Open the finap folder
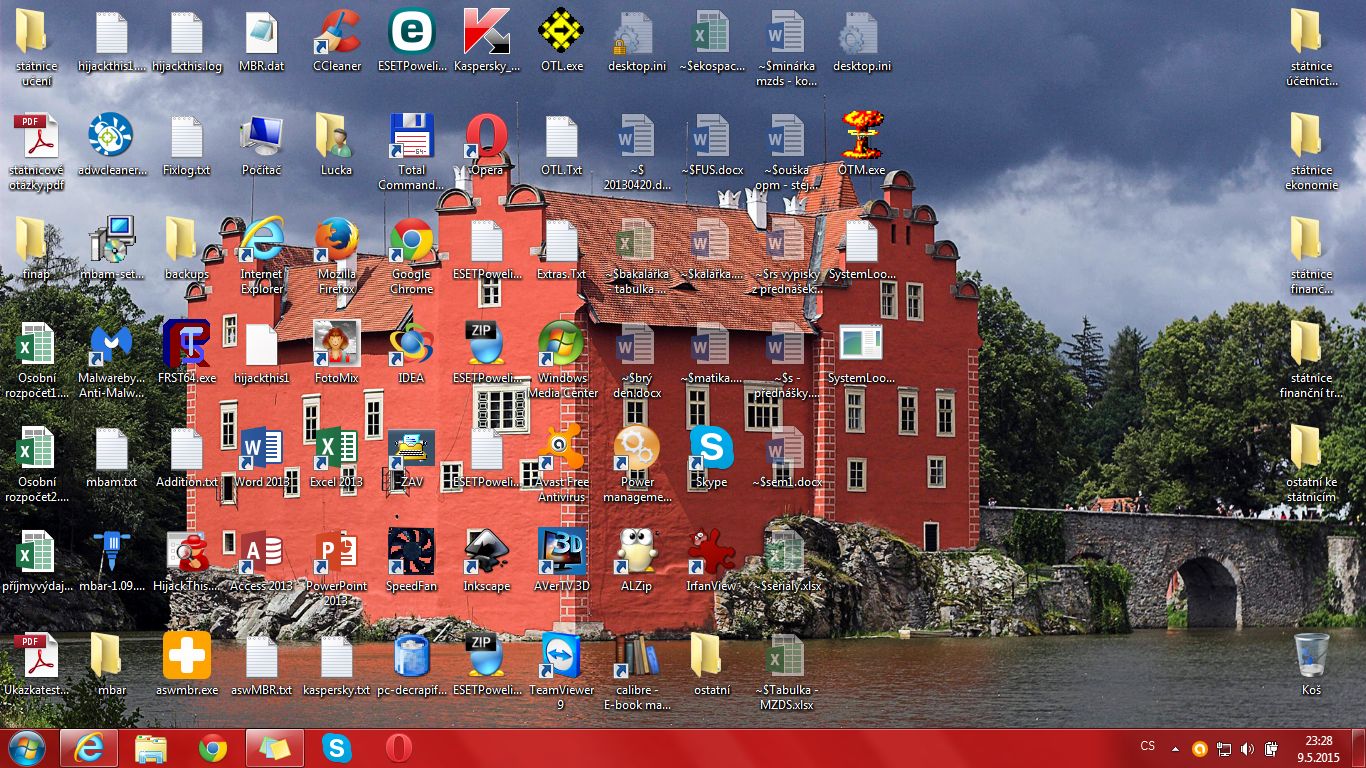Image resolution: width=1366 pixels, height=768 pixels. [x=37, y=249]
